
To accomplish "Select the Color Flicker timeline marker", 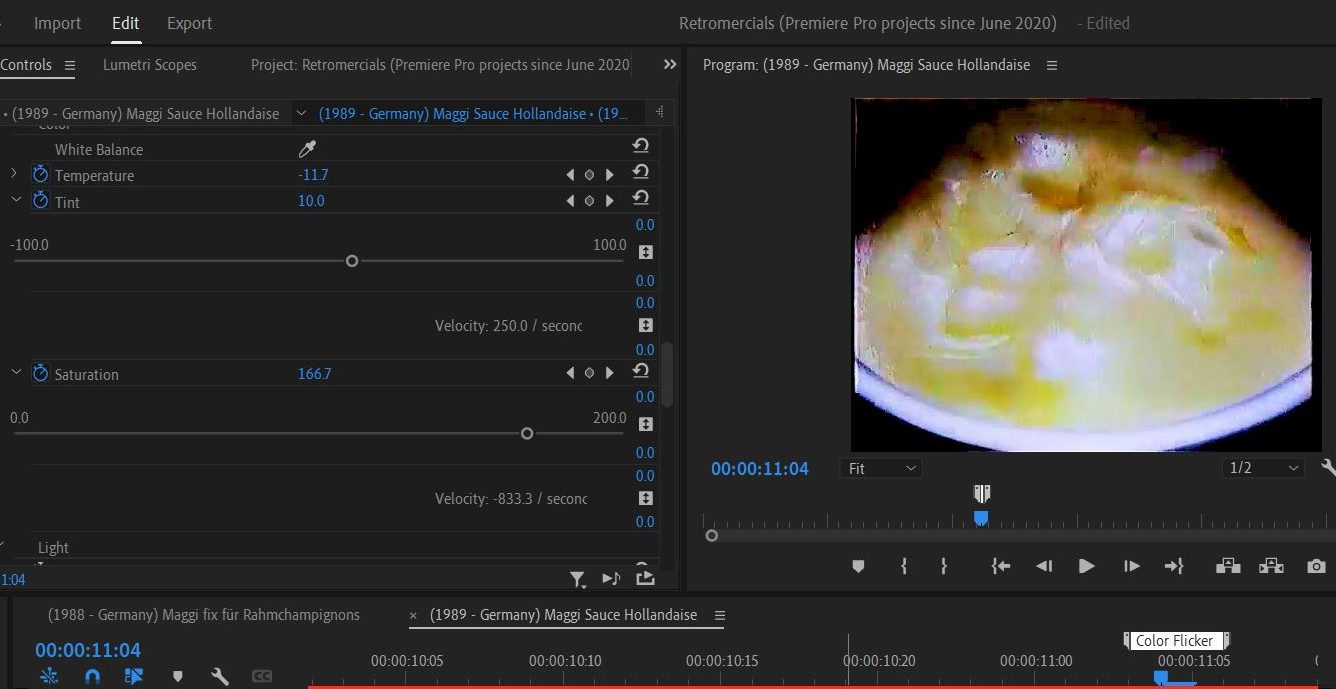I will click(1176, 641).
